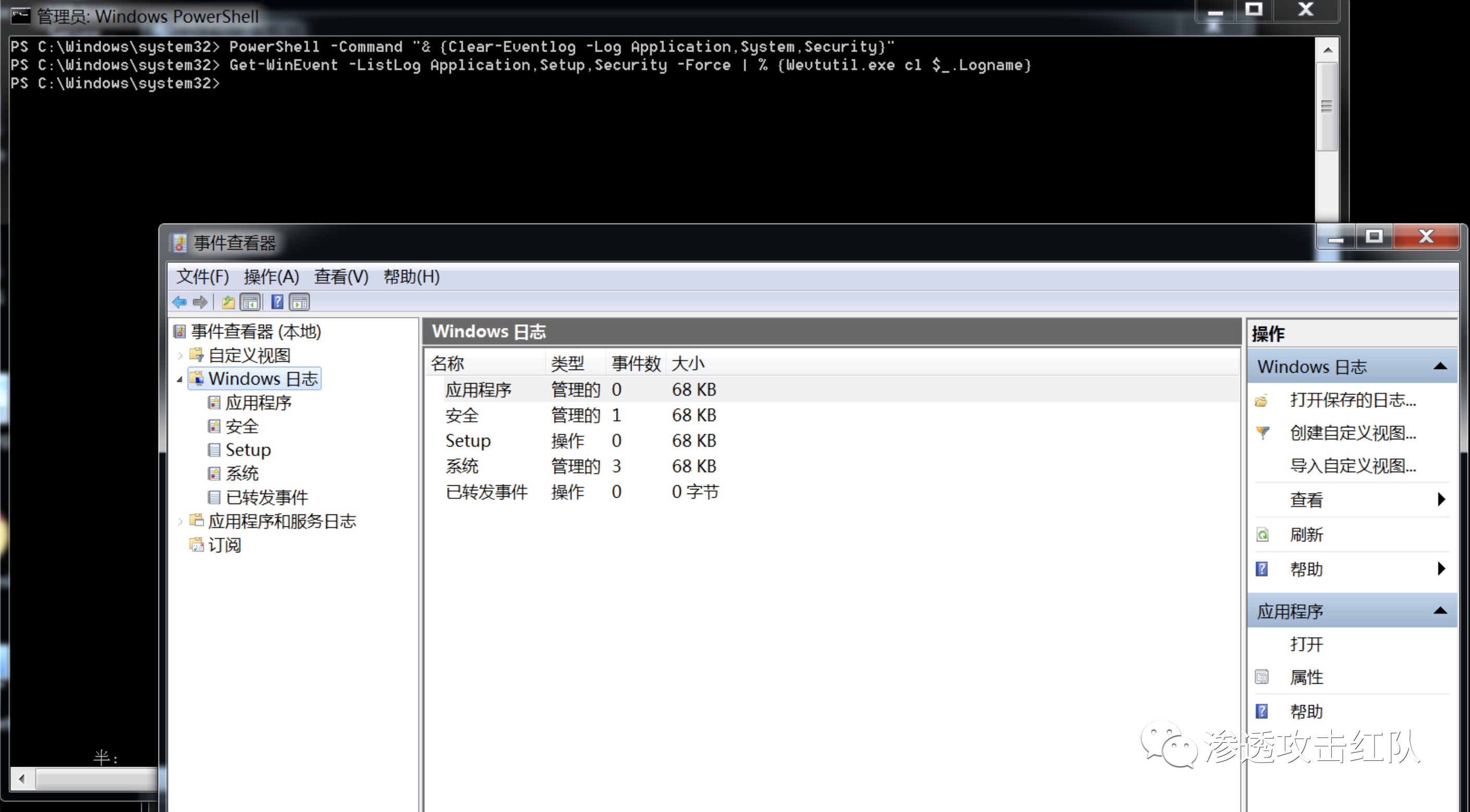Expand 应用程序和服务日志 tree node
Screen dimensions: 1470x812
coord(180,521)
